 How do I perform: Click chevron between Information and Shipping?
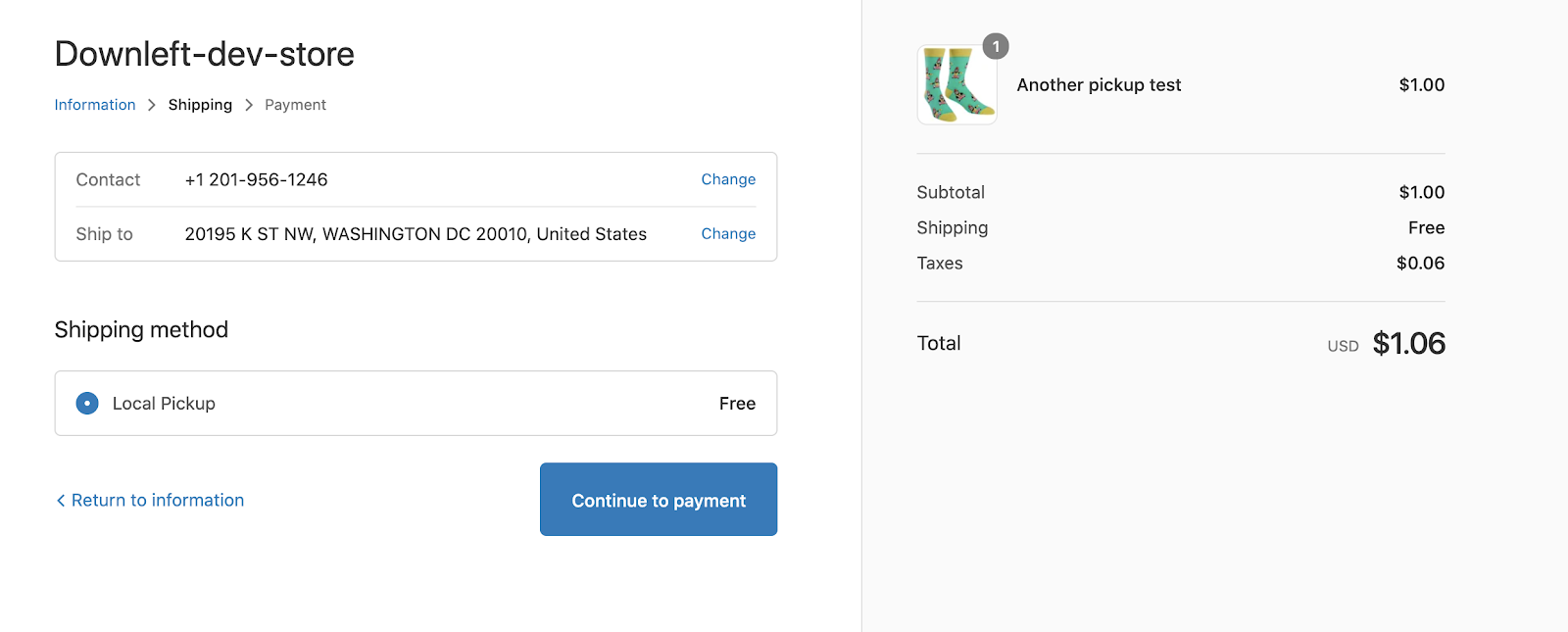click(x=152, y=105)
